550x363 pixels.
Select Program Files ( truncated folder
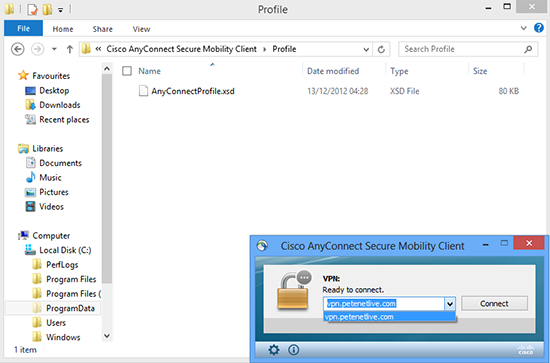pyautogui.click(x=73, y=294)
